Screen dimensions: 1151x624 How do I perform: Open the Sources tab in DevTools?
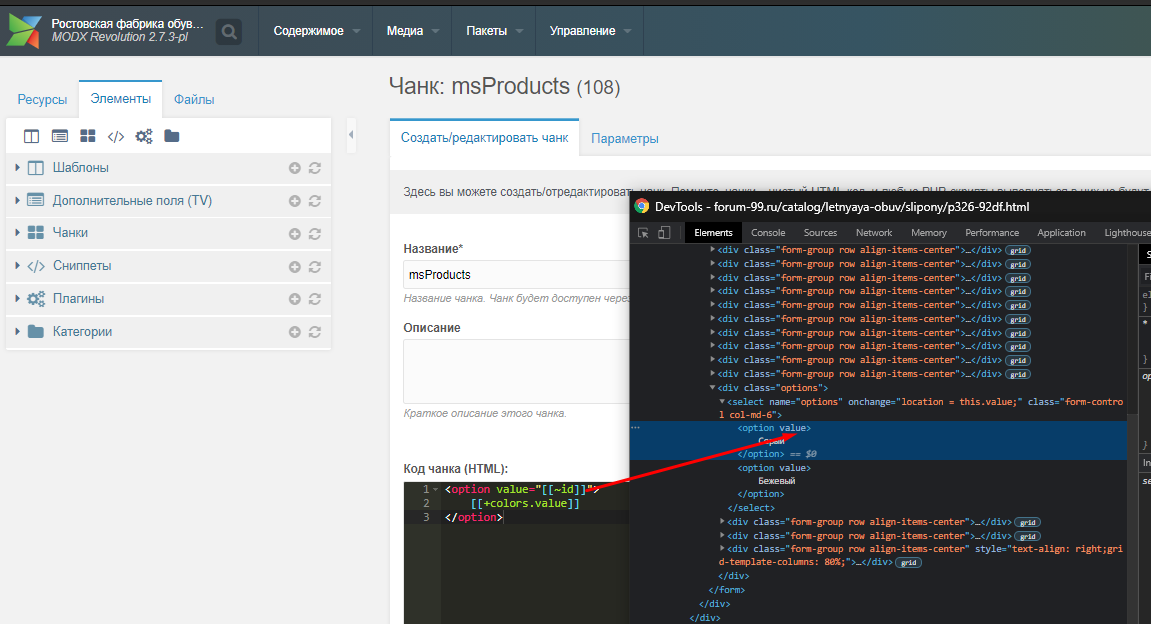point(820,233)
